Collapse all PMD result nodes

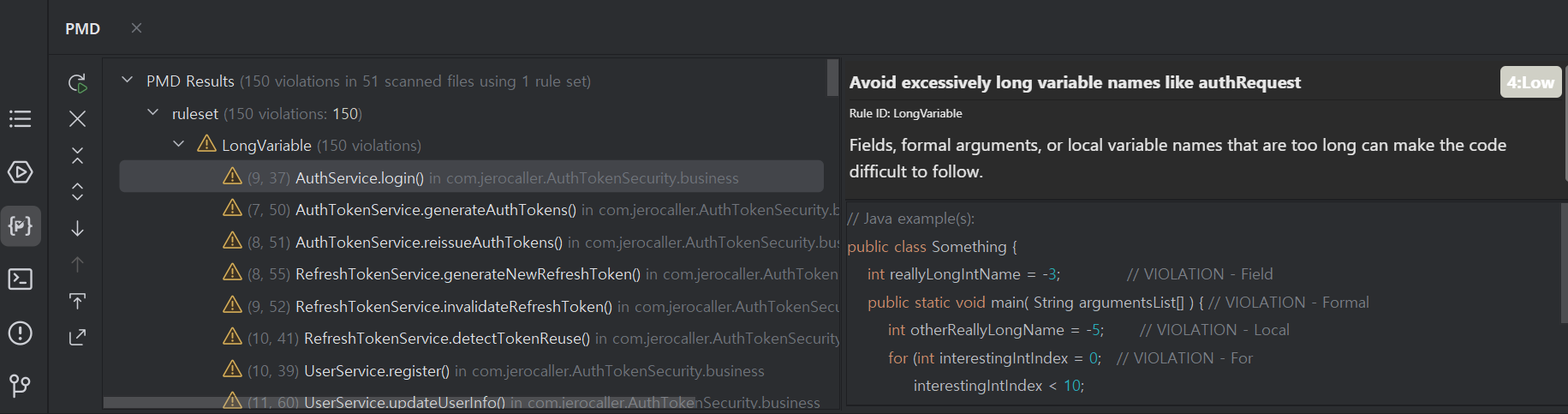point(77,155)
